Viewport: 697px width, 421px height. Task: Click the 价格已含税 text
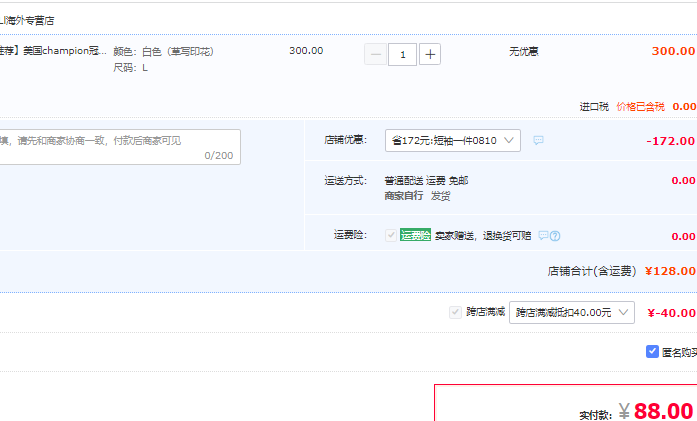click(640, 107)
